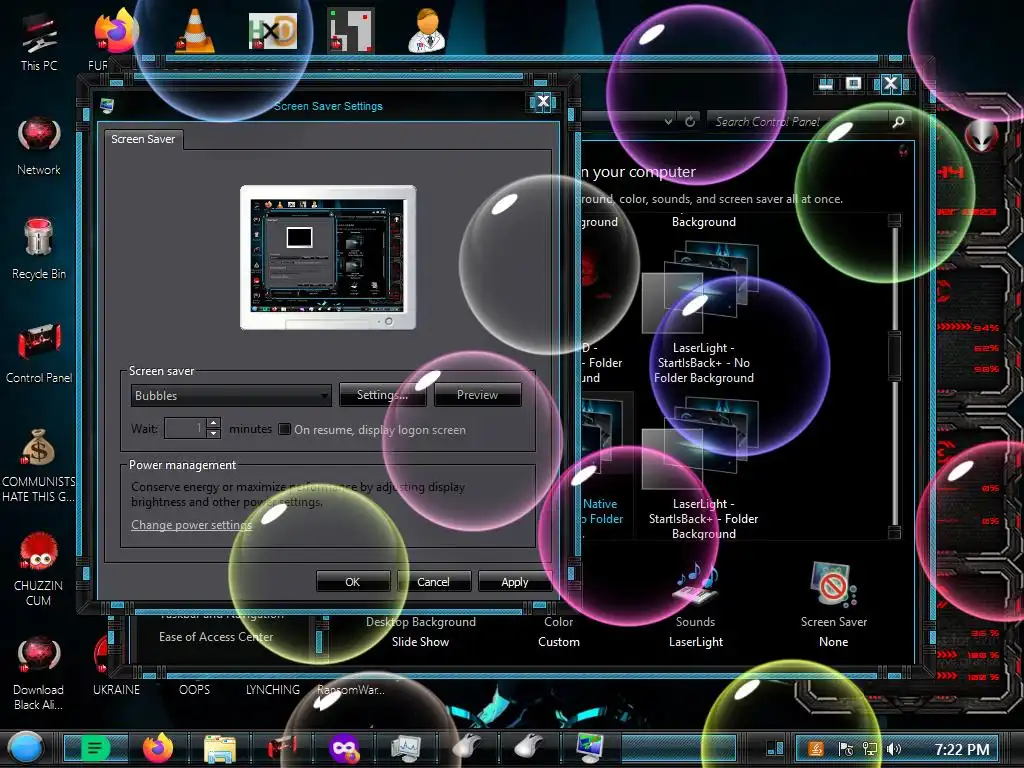The width and height of the screenshot is (1024, 768).
Task: Click the Start orb on the taskbar
Action: pyautogui.click(x=25, y=748)
